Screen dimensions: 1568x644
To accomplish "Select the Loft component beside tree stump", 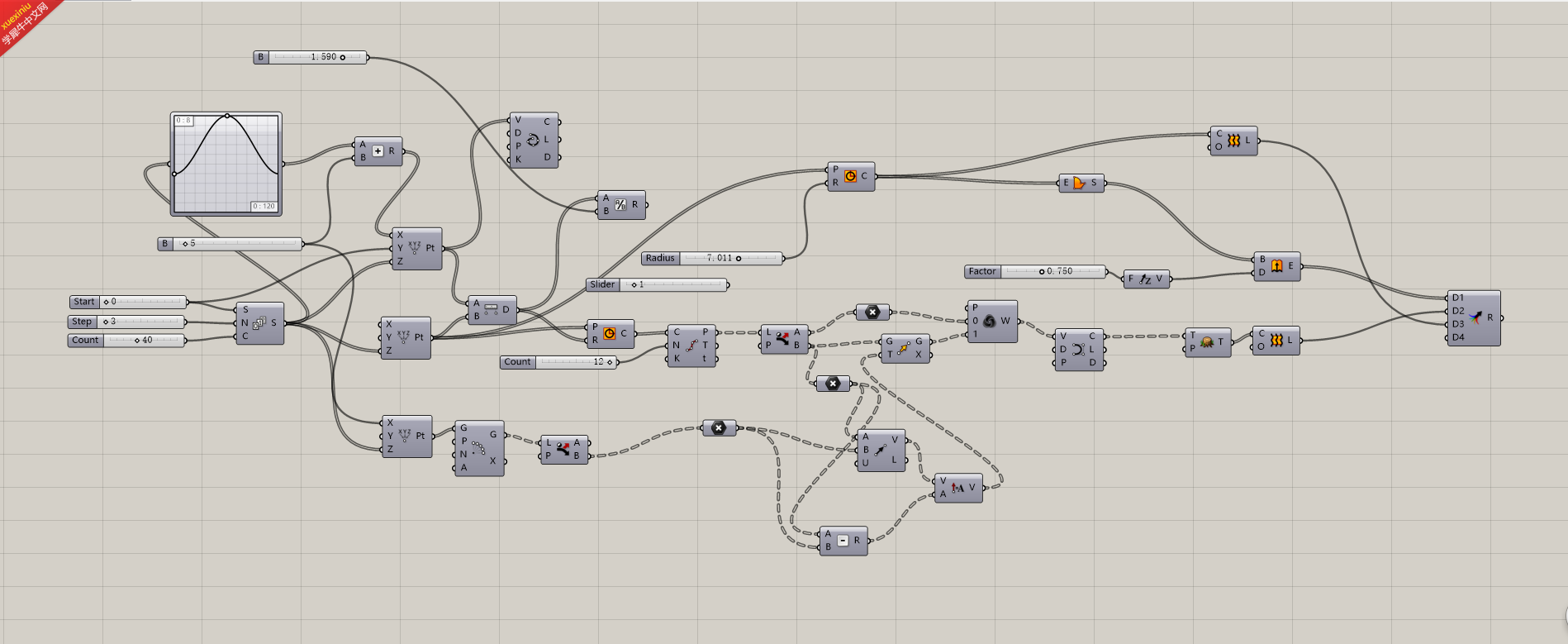I will [1276, 341].
